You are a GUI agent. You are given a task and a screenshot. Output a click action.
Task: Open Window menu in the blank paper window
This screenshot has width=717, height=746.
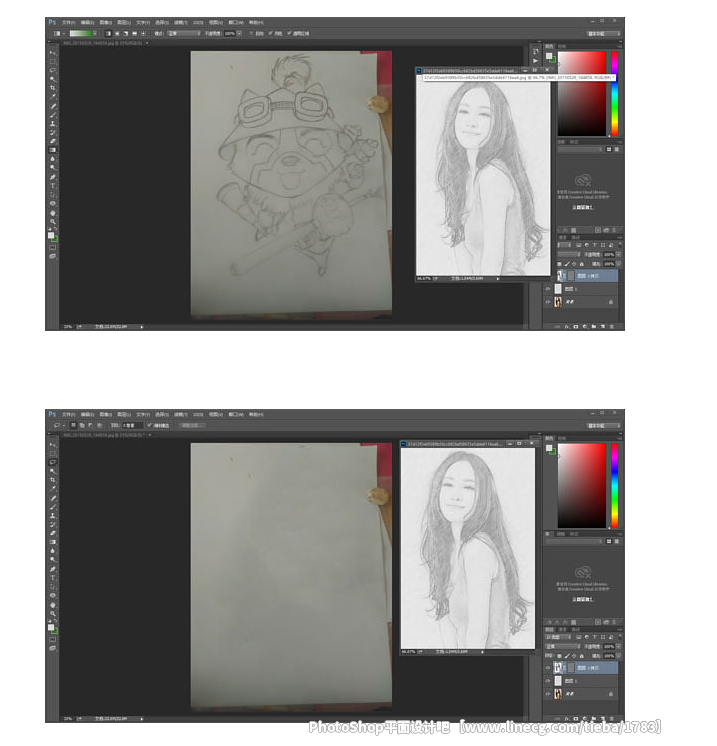pyautogui.click(x=236, y=414)
